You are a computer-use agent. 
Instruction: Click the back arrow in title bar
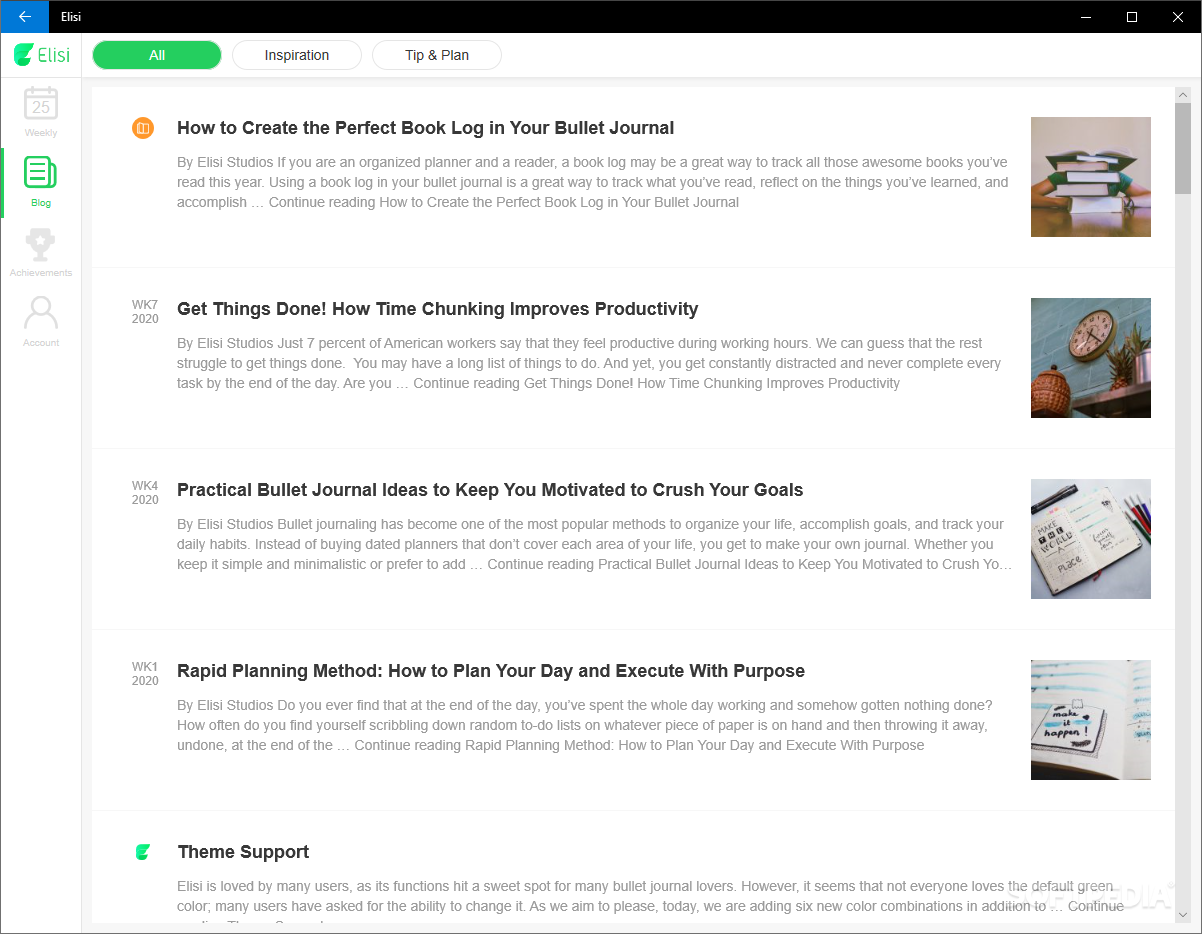click(x=24, y=17)
